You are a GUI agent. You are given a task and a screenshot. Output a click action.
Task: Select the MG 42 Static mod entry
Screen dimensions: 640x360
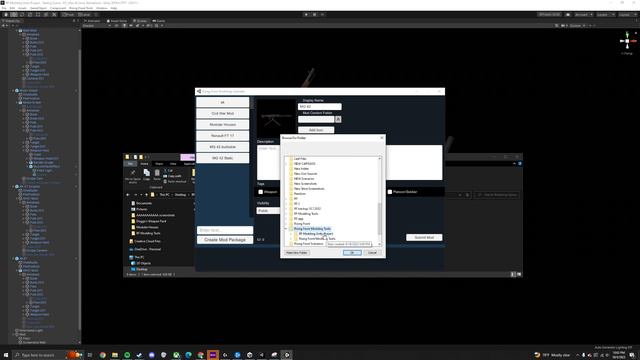[x=222, y=158]
